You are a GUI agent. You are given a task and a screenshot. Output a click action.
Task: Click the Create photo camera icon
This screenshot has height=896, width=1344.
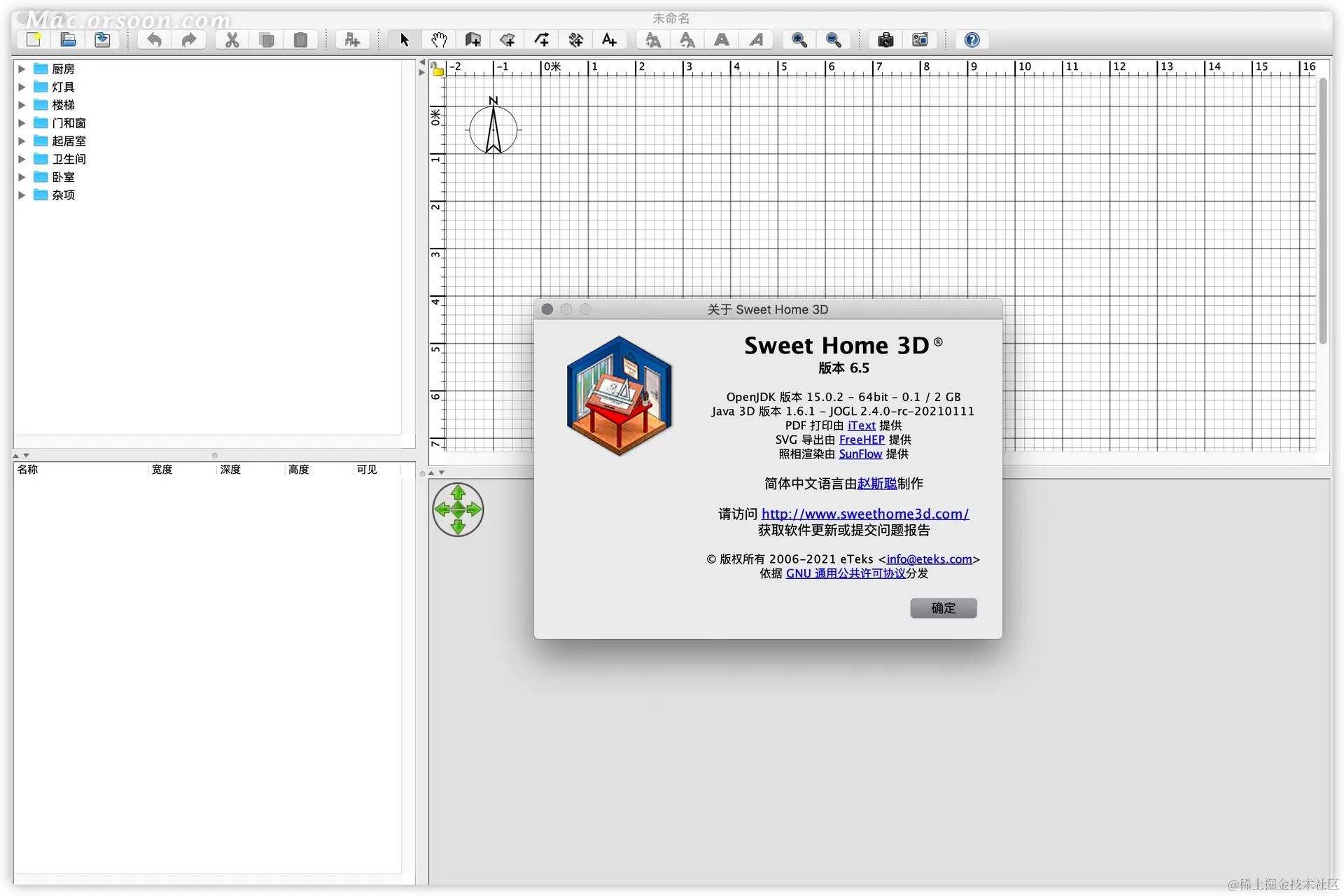pyautogui.click(x=885, y=40)
